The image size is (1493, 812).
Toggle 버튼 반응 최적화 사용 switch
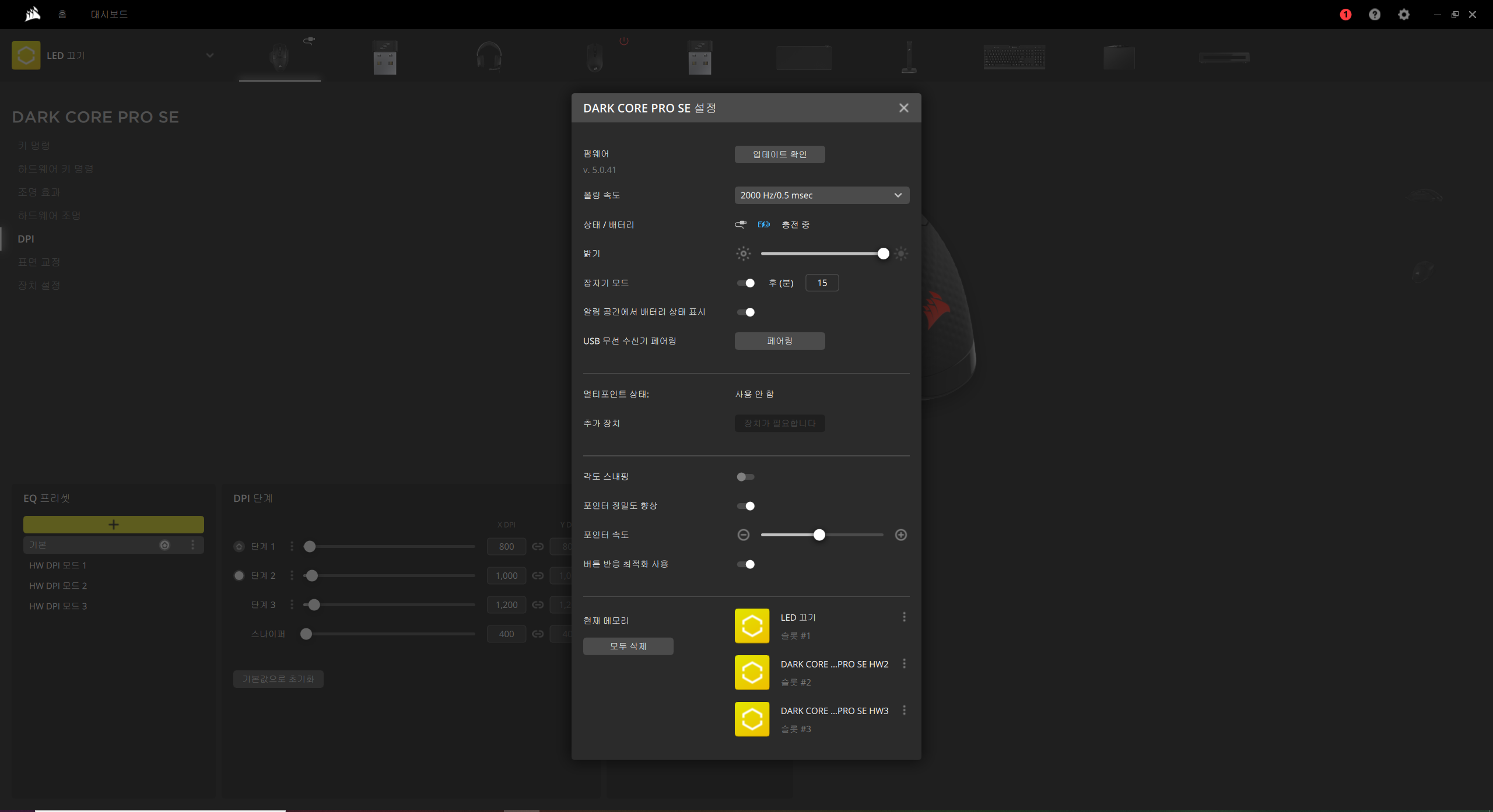click(746, 564)
